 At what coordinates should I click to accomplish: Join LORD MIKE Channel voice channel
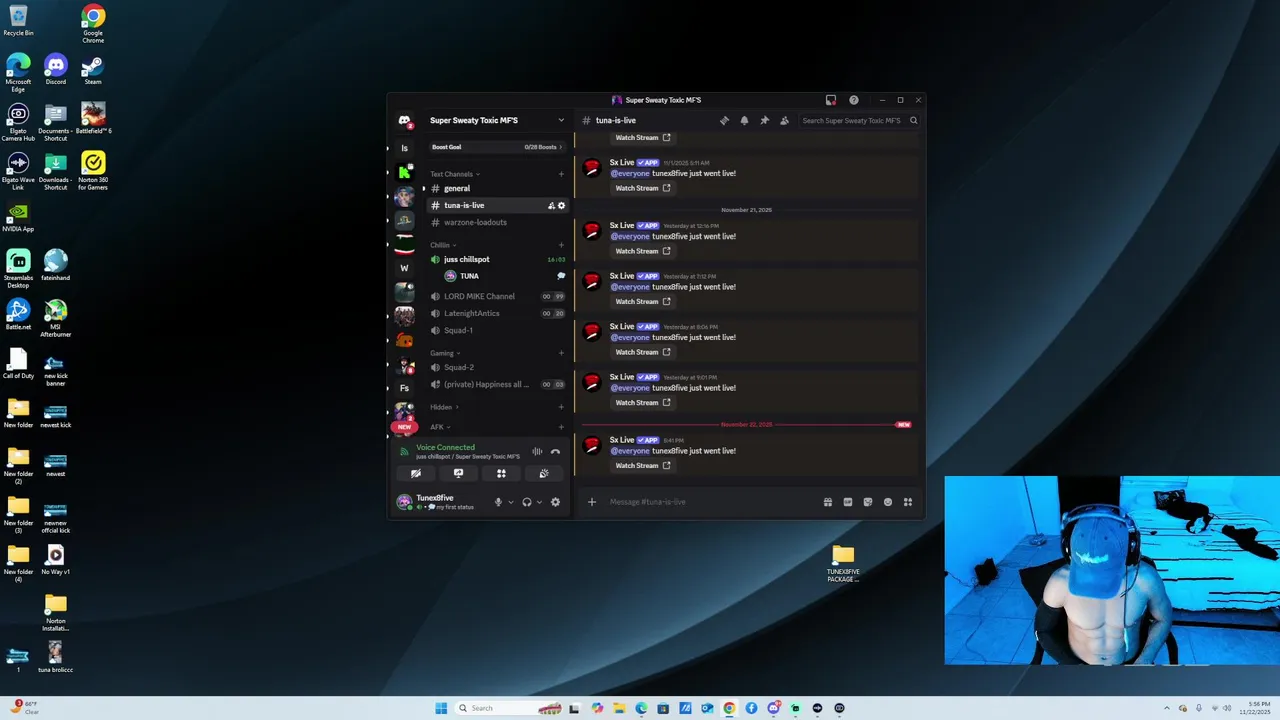[497, 296]
